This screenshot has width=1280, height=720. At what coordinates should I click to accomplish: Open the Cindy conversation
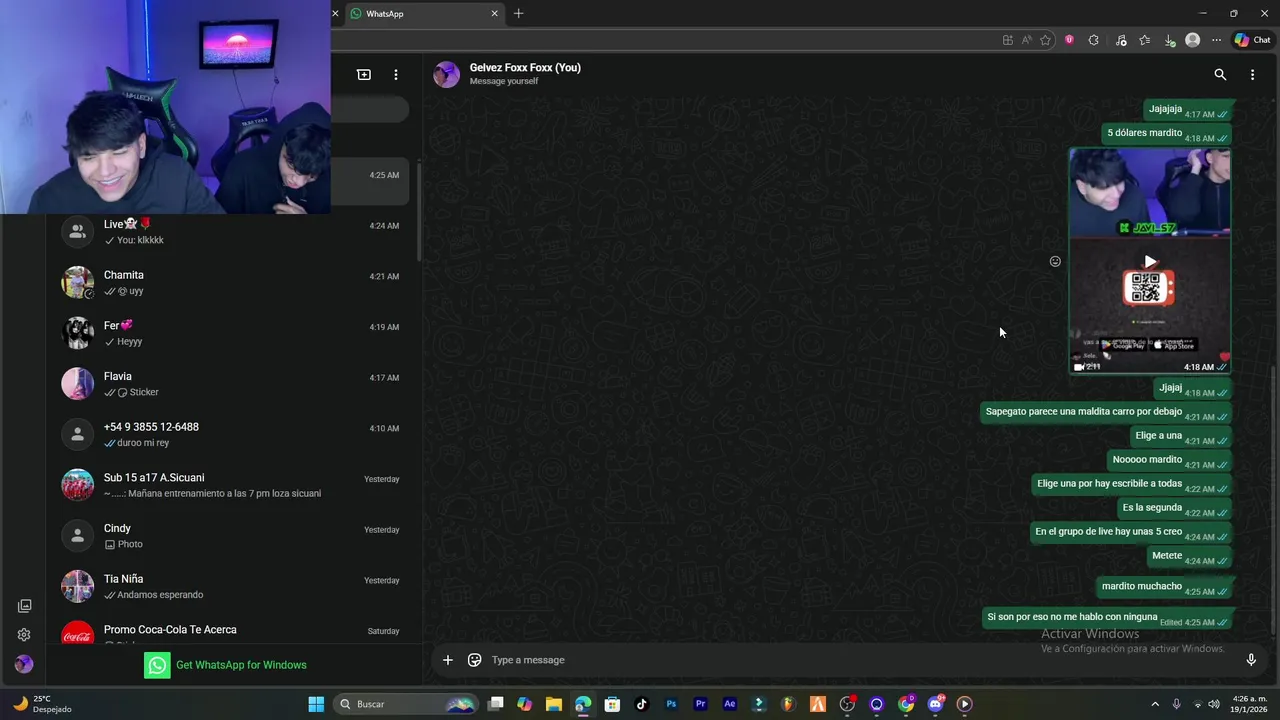point(230,536)
